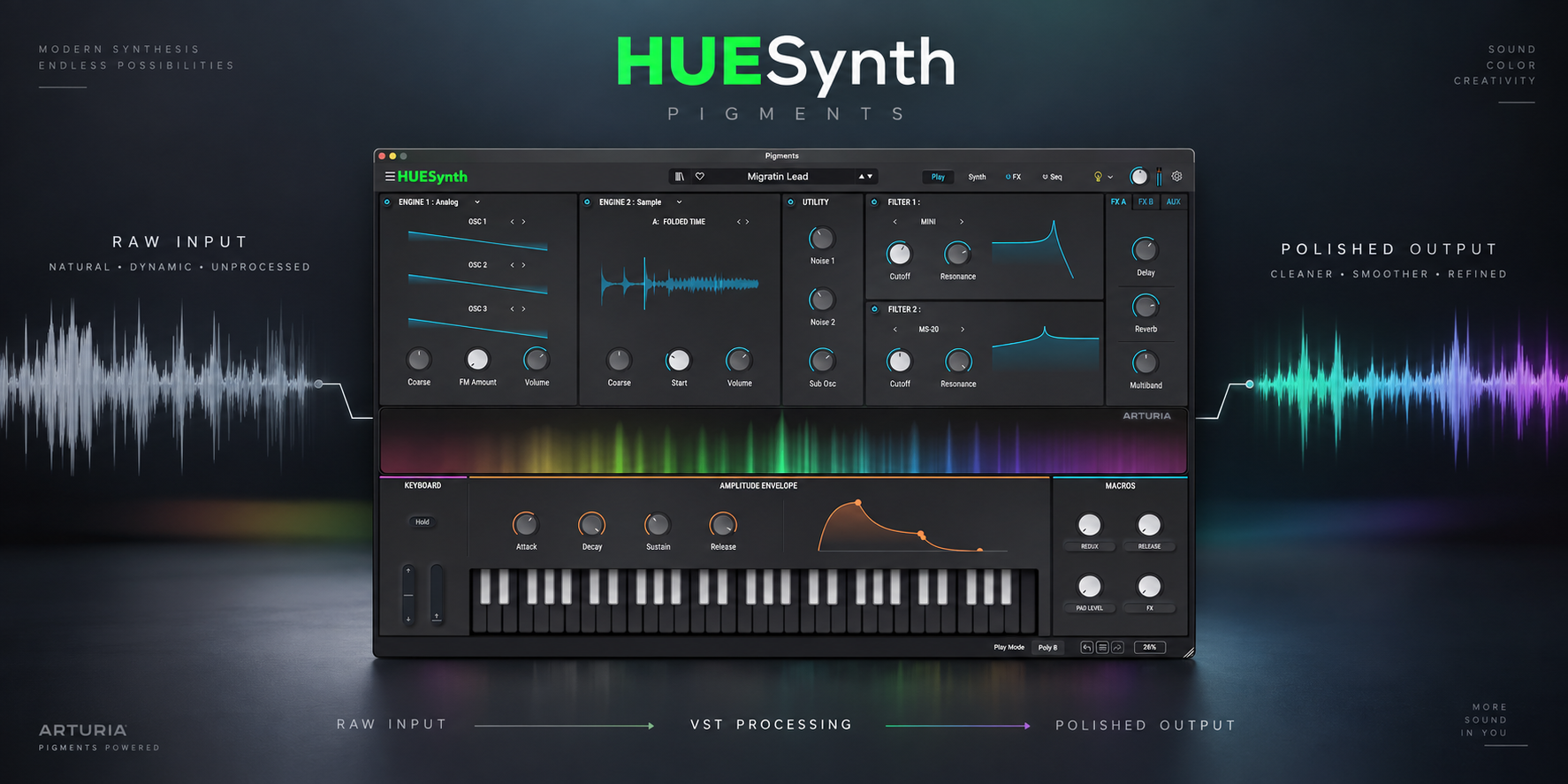Click the redo arrow icon
1568x784 pixels.
pos(1117,648)
